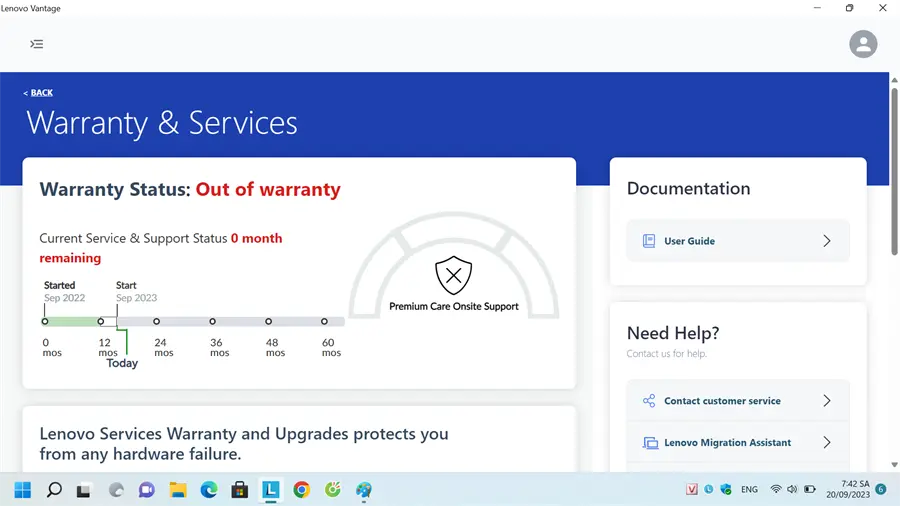Click the 60 mos timeline marker
900x506 pixels.
tap(324, 321)
